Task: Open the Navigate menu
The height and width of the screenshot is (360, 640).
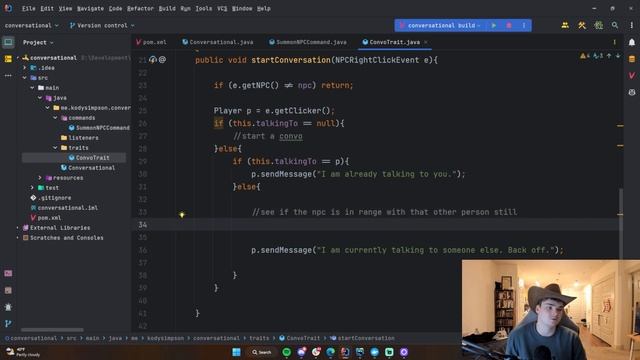Action: point(90,8)
